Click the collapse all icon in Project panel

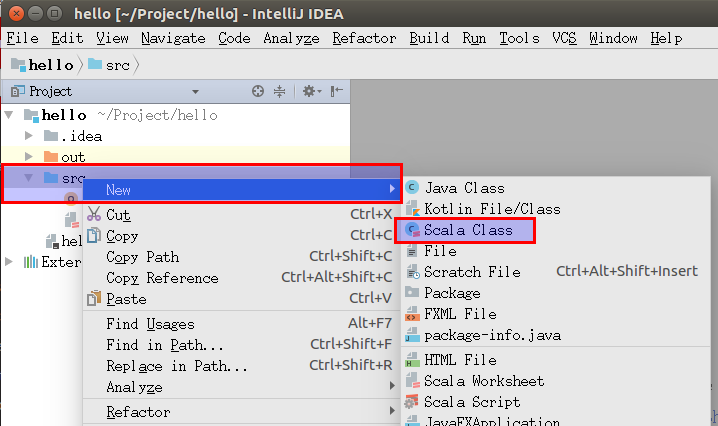click(281, 91)
